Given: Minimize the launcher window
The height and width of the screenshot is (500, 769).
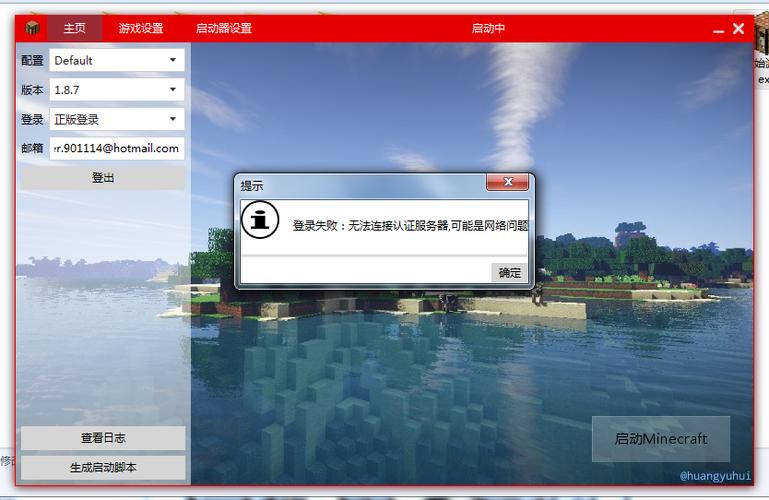Looking at the screenshot, I should 718,30.
